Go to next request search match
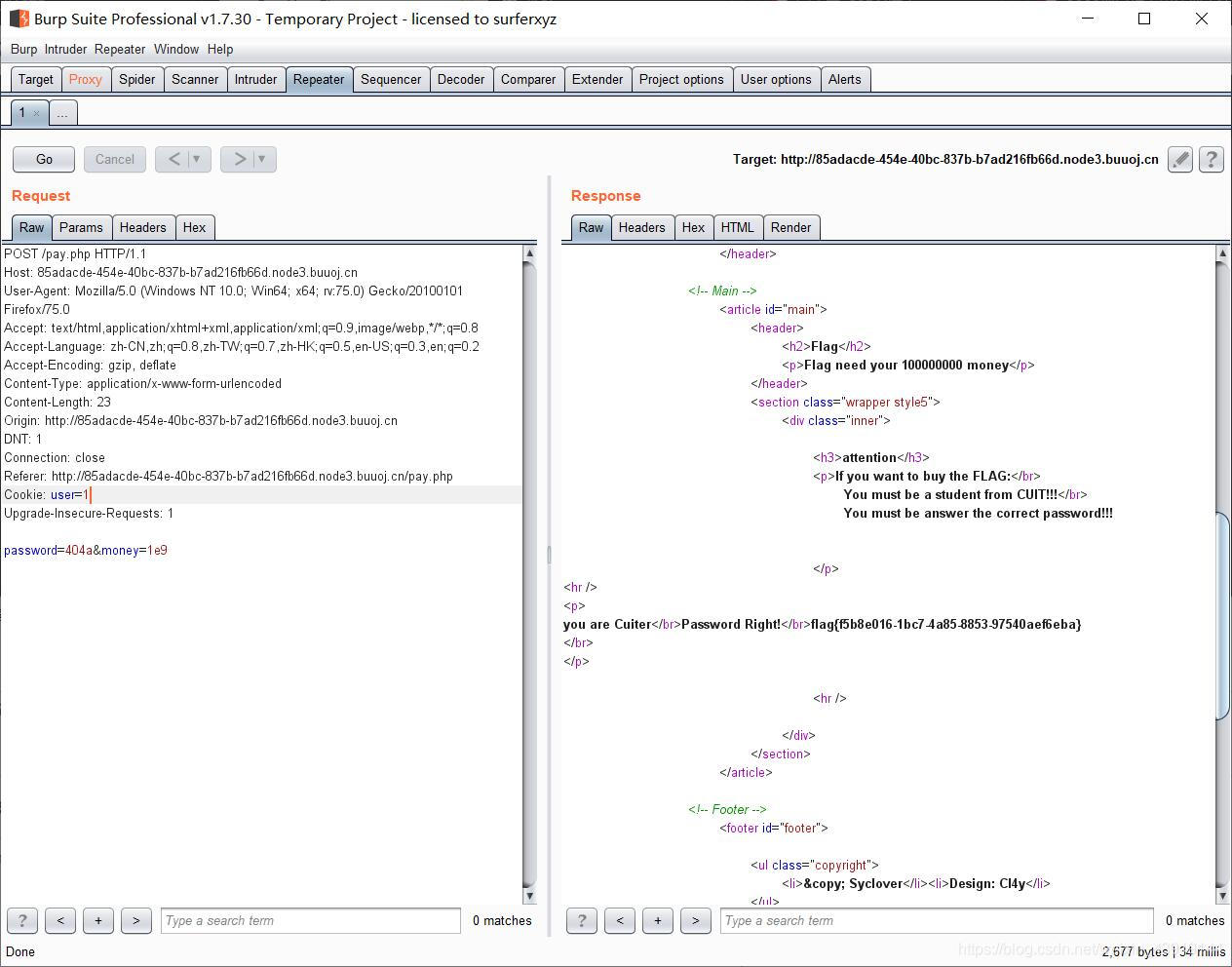The height and width of the screenshot is (967, 1232). pyautogui.click(x=136, y=920)
